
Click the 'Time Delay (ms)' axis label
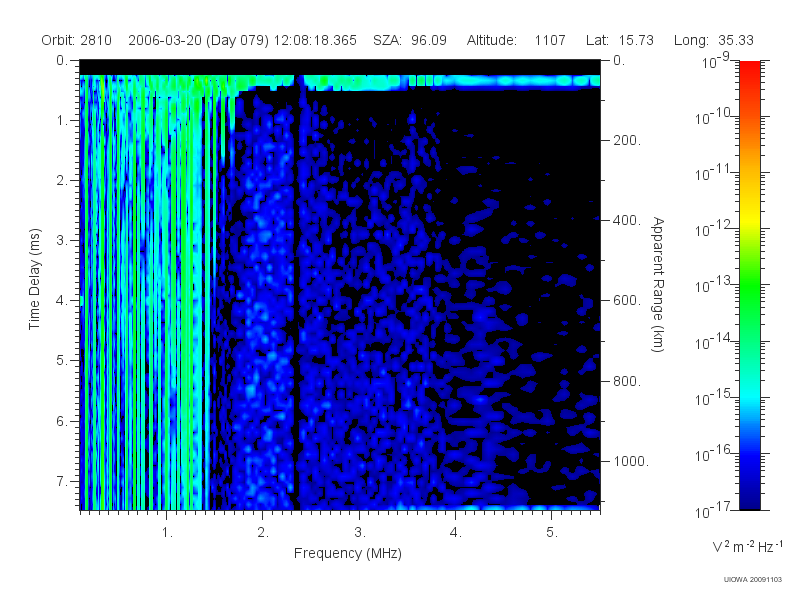point(34,279)
